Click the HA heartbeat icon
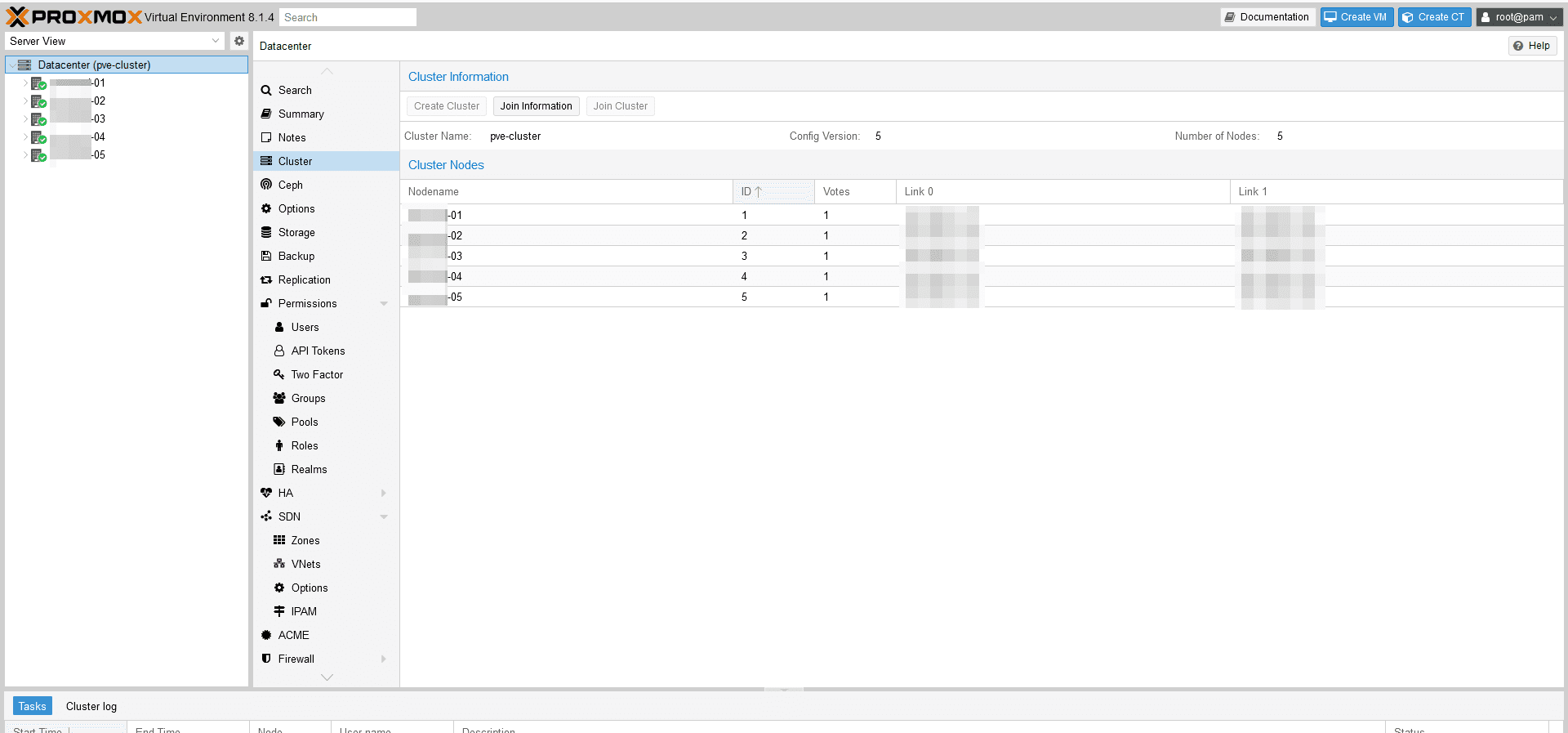 click(266, 494)
